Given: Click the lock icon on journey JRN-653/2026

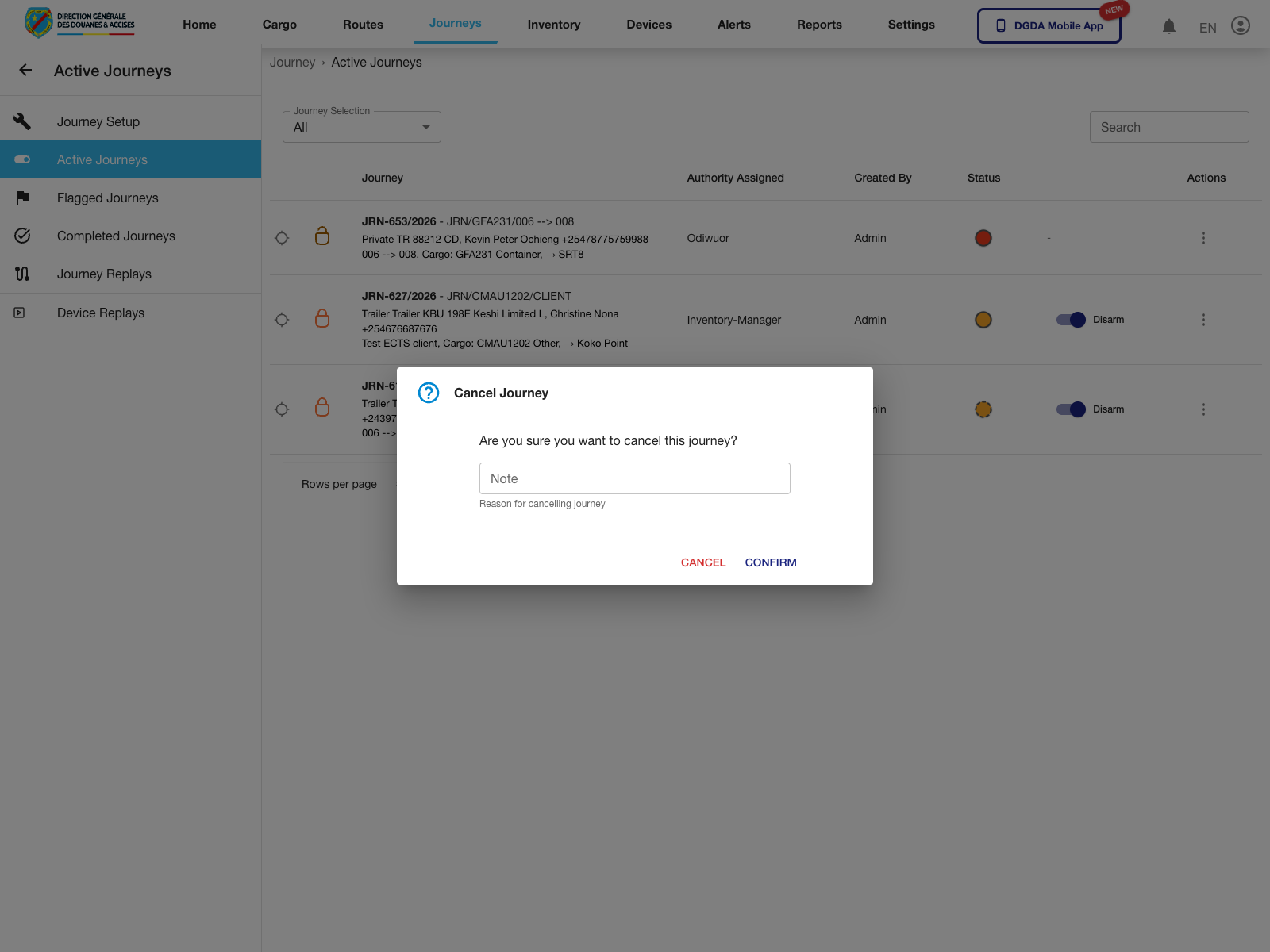Looking at the screenshot, I should (322, 237).
